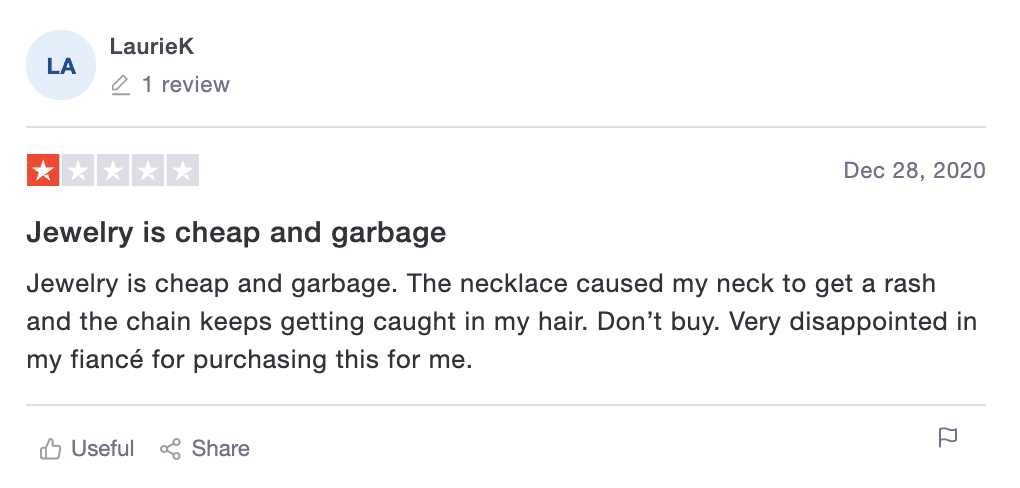
Task: Click the review body paragraph text
Action: coord(502,322)
